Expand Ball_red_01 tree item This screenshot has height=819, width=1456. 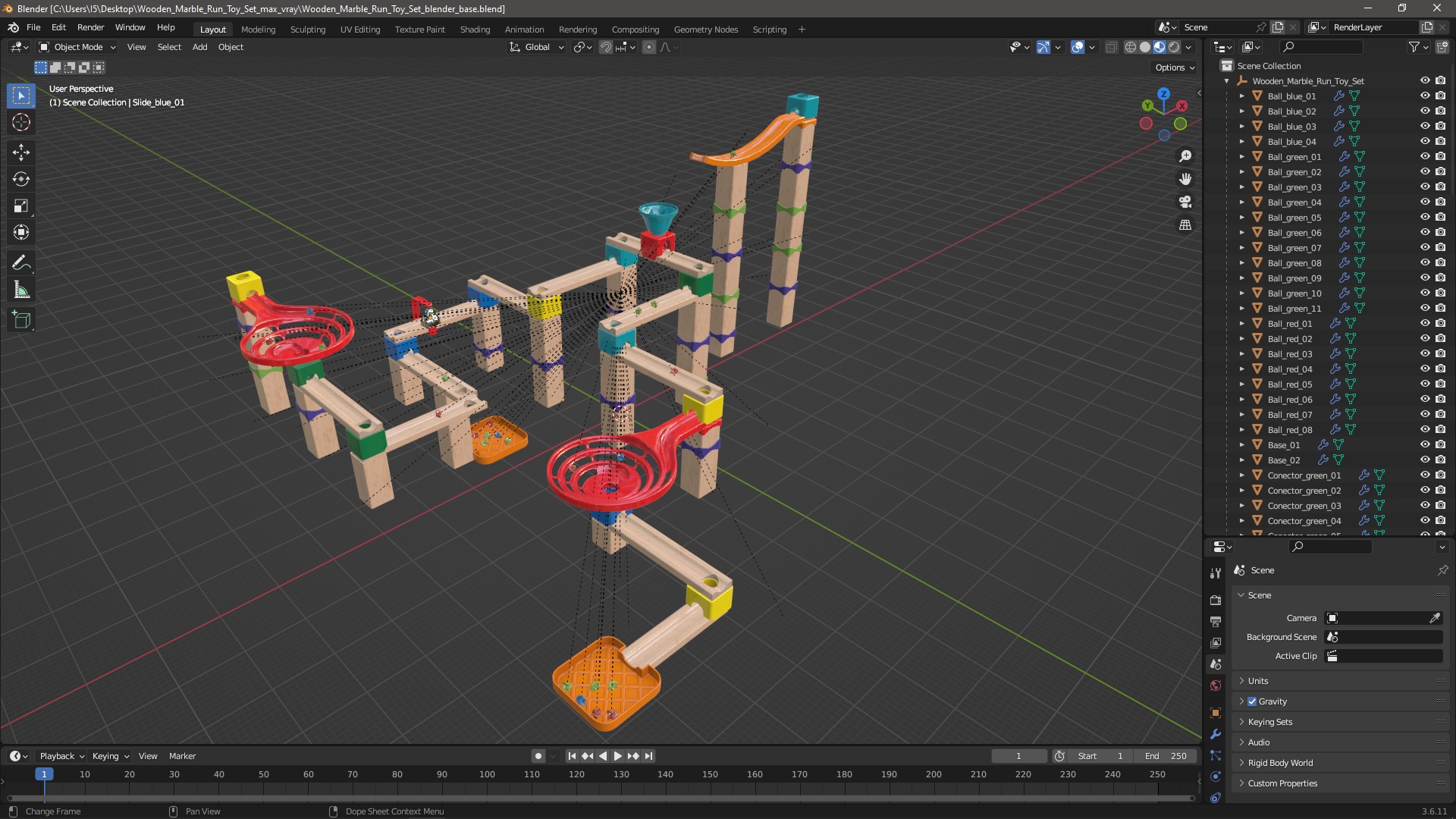point(1241,324)
